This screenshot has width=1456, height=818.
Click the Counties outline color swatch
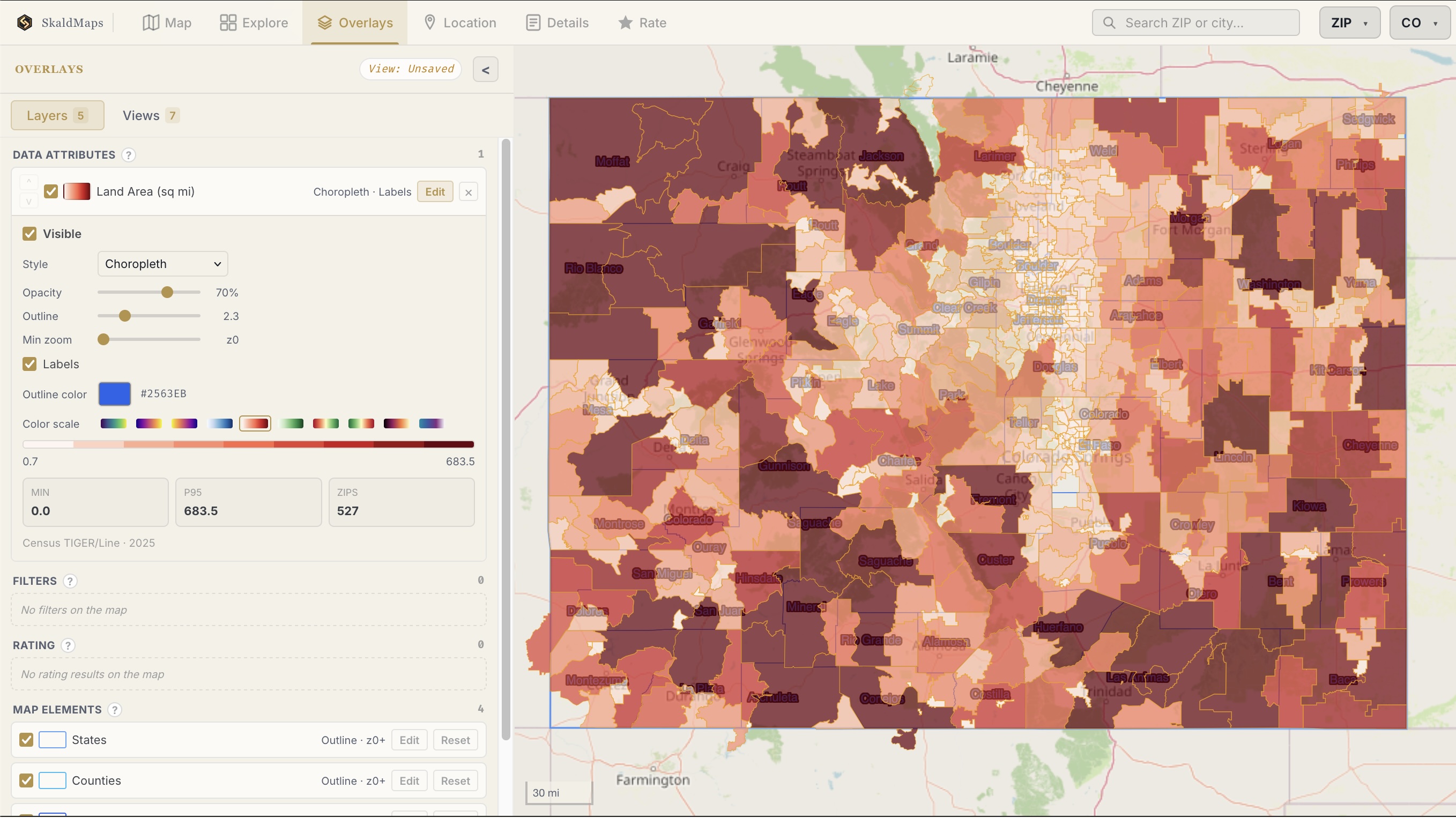53,780
